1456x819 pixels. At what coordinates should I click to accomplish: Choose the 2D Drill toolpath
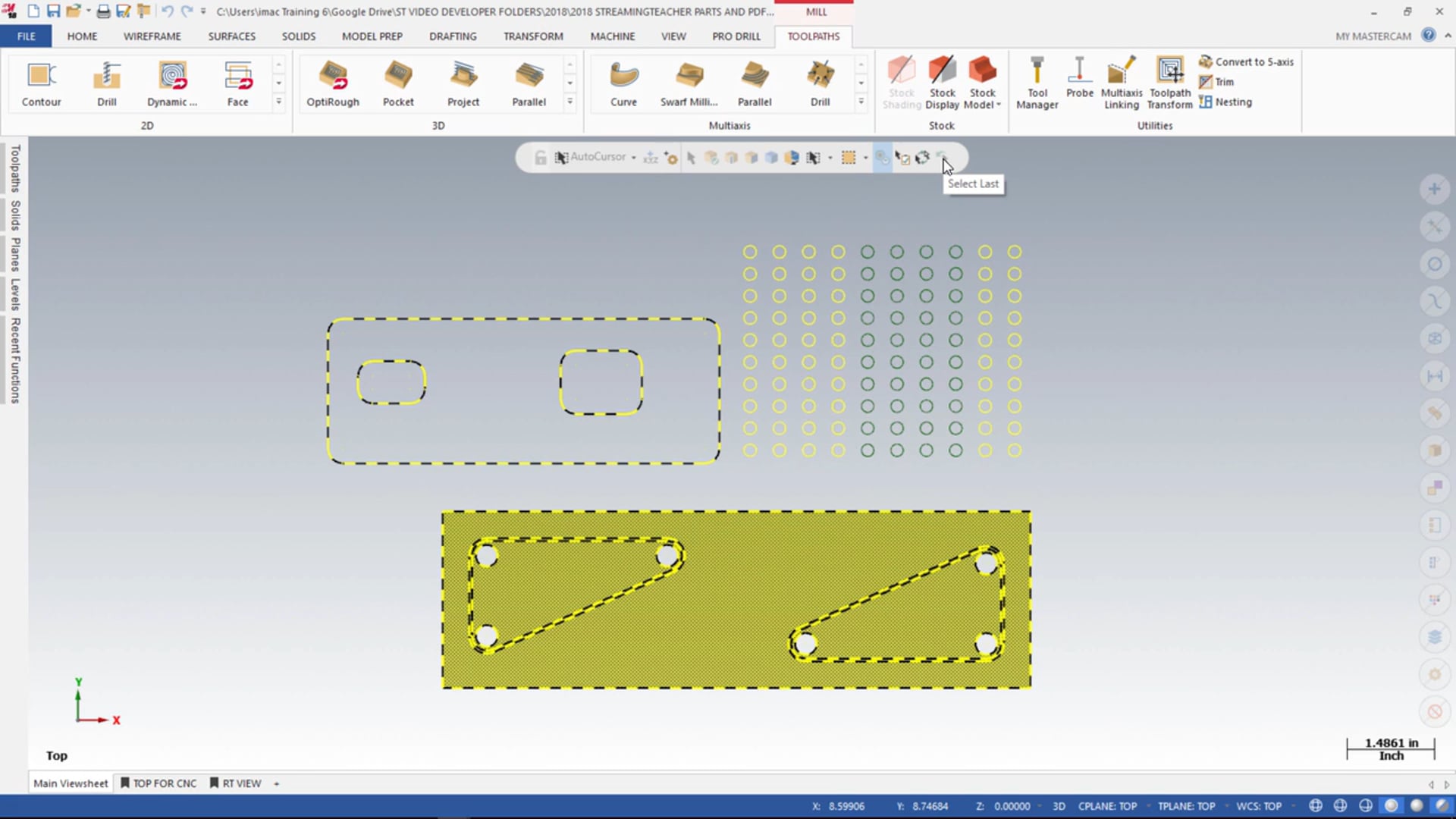point(107,84)
